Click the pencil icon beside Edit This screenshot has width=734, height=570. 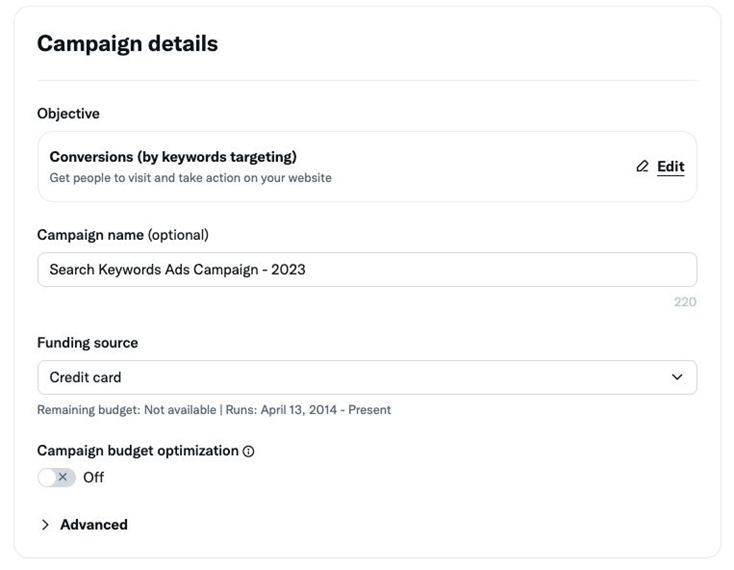pyautogui.click(x=642, y=167)
